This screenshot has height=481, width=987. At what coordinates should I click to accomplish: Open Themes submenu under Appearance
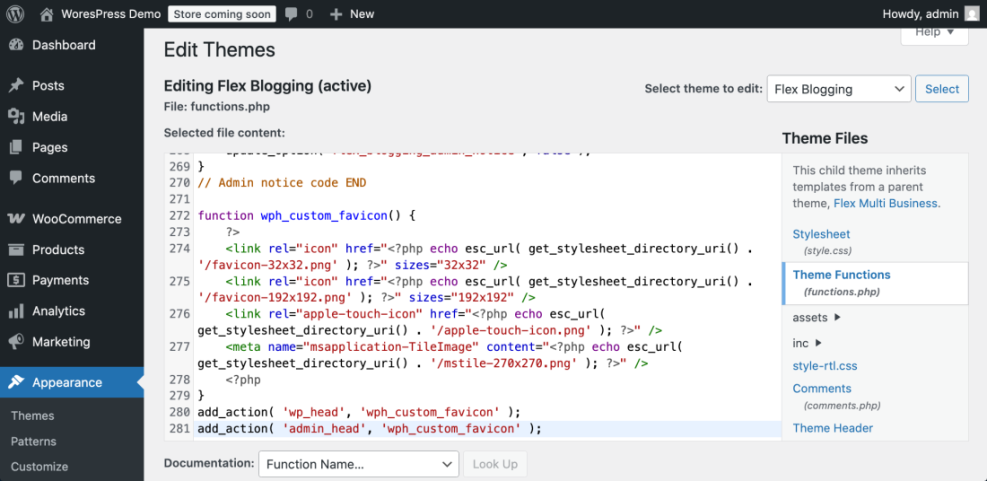(x=32, y=416)
